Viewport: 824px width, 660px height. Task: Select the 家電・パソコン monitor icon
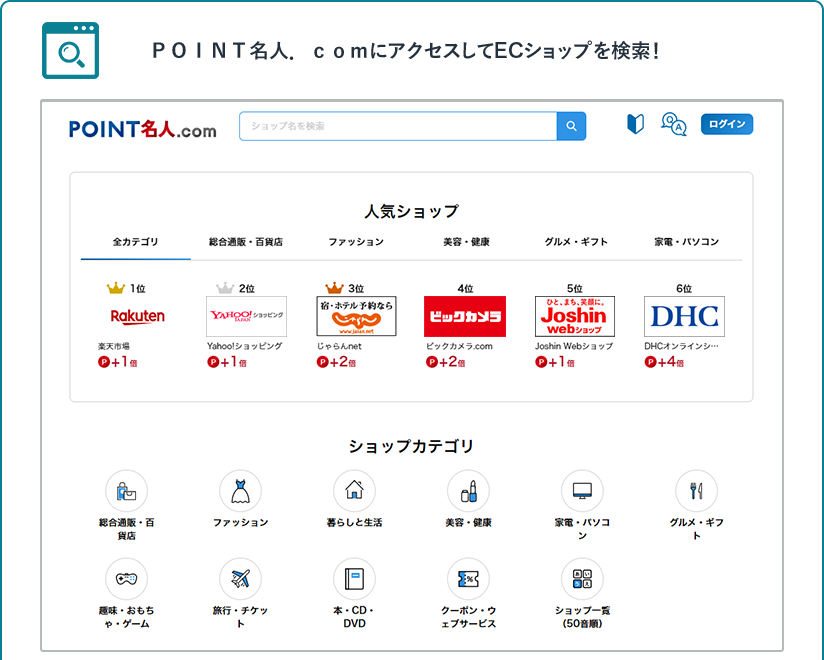[x=582, y=491]
